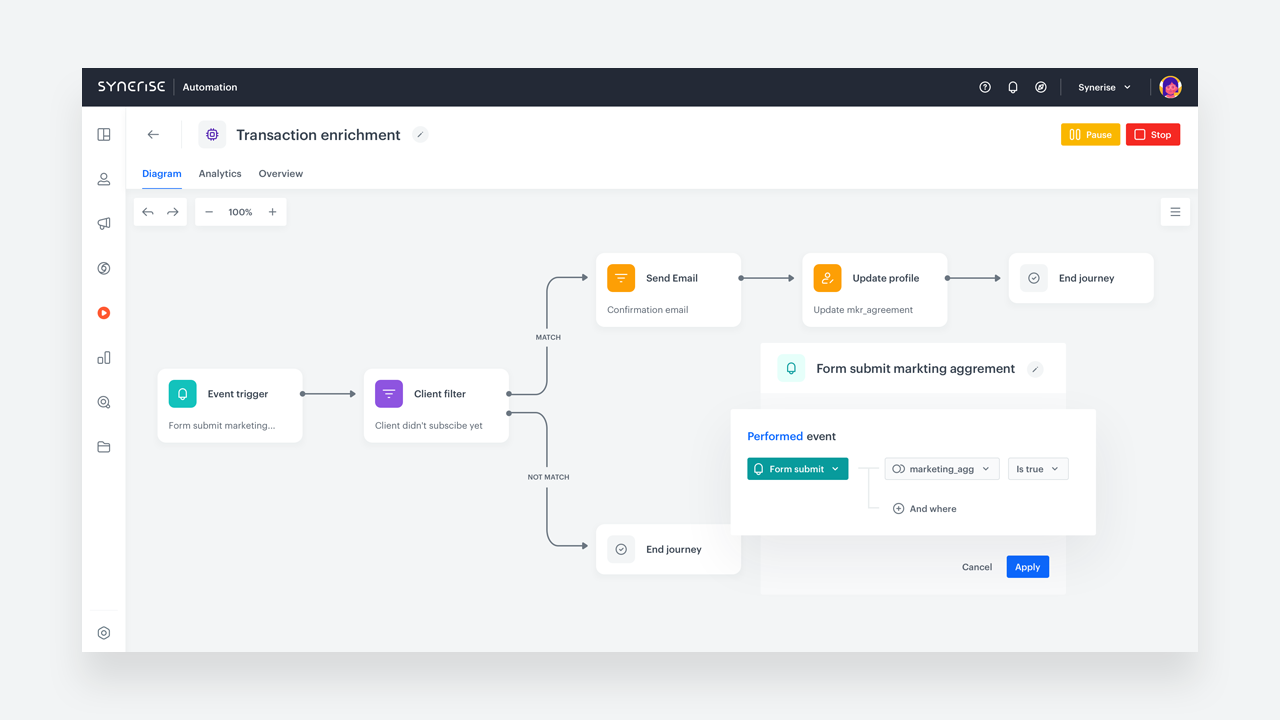Add an And where condition
The height and width of the screenshot is (720, 1280).
(925, 509)
